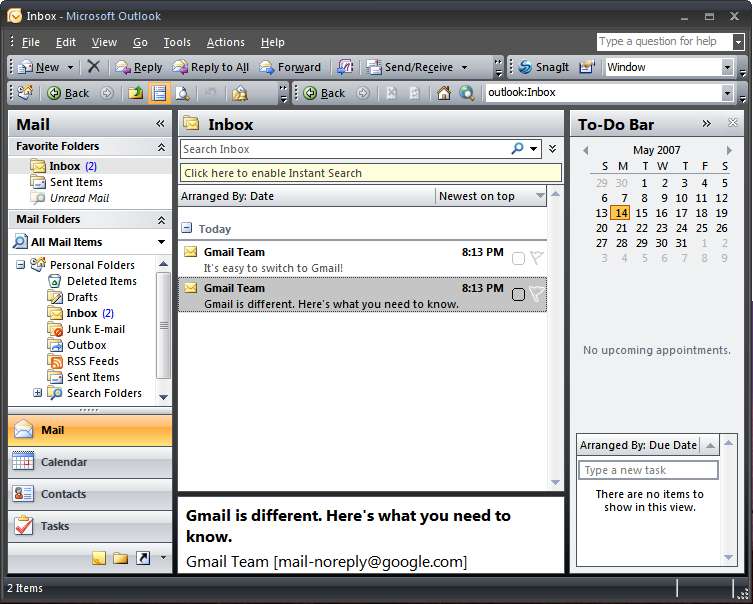This screenshot has width=753, height=604.
Task: Click the outlook:Inbox address field
Action: (x=604, y=93)
